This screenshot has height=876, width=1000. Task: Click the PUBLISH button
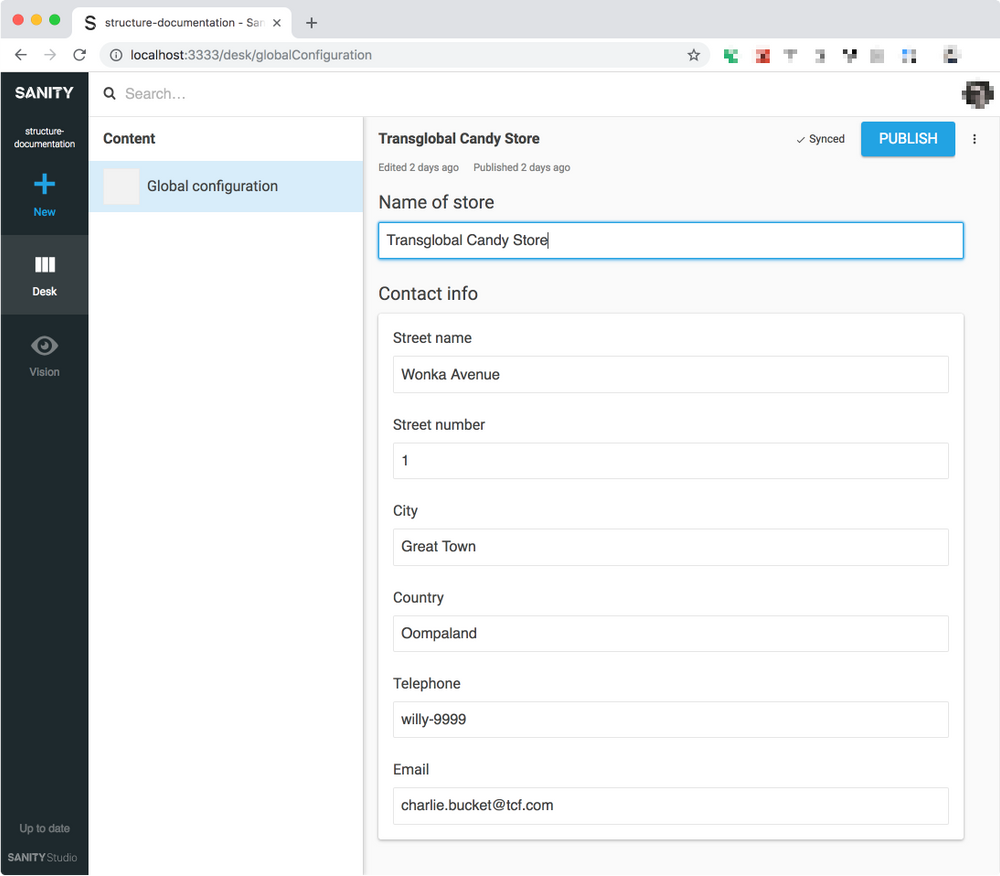[908, 139]
